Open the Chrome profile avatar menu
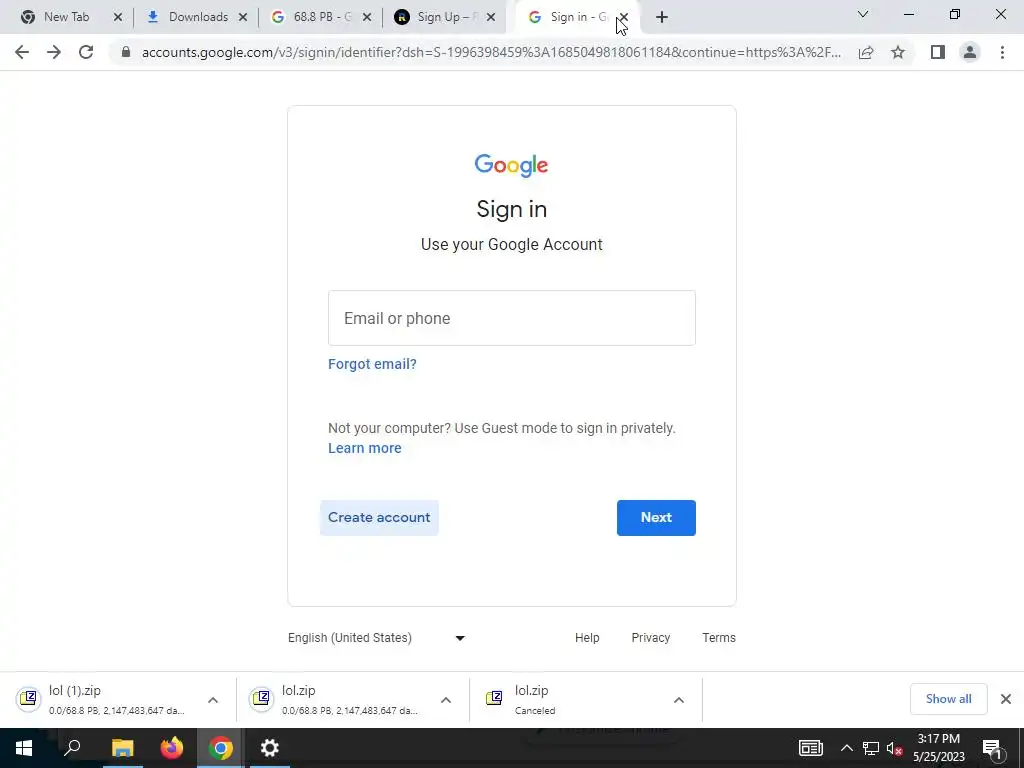The width and height of the screenshot is (1024, 768). point(970,52)
